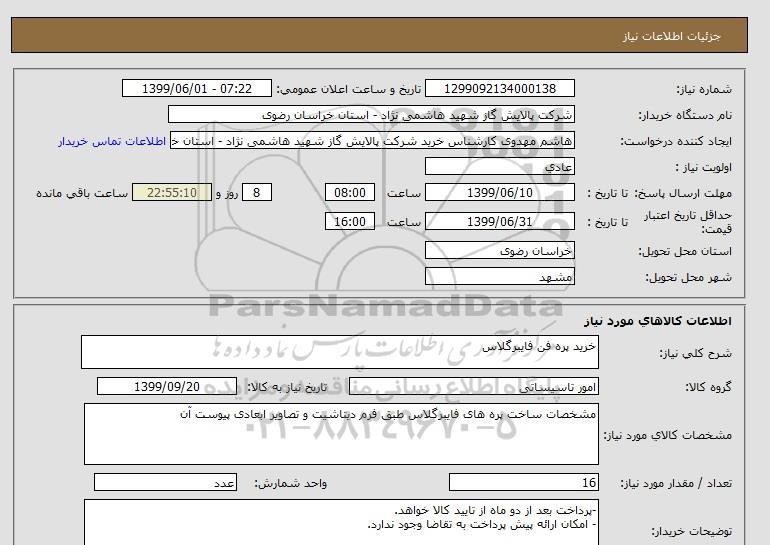Screen dimensions: 770x545
Task: Click the price validity date 1399/06/31
Action: pyautogui.click(x=501, y=222)
